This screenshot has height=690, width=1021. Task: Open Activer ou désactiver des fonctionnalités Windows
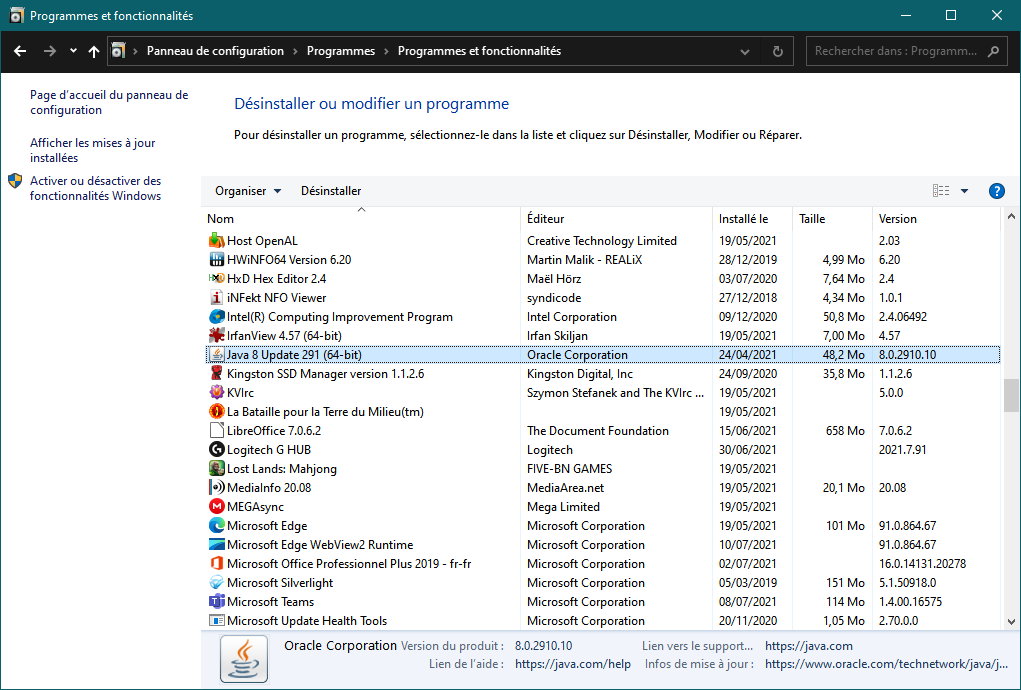(96, 188)
